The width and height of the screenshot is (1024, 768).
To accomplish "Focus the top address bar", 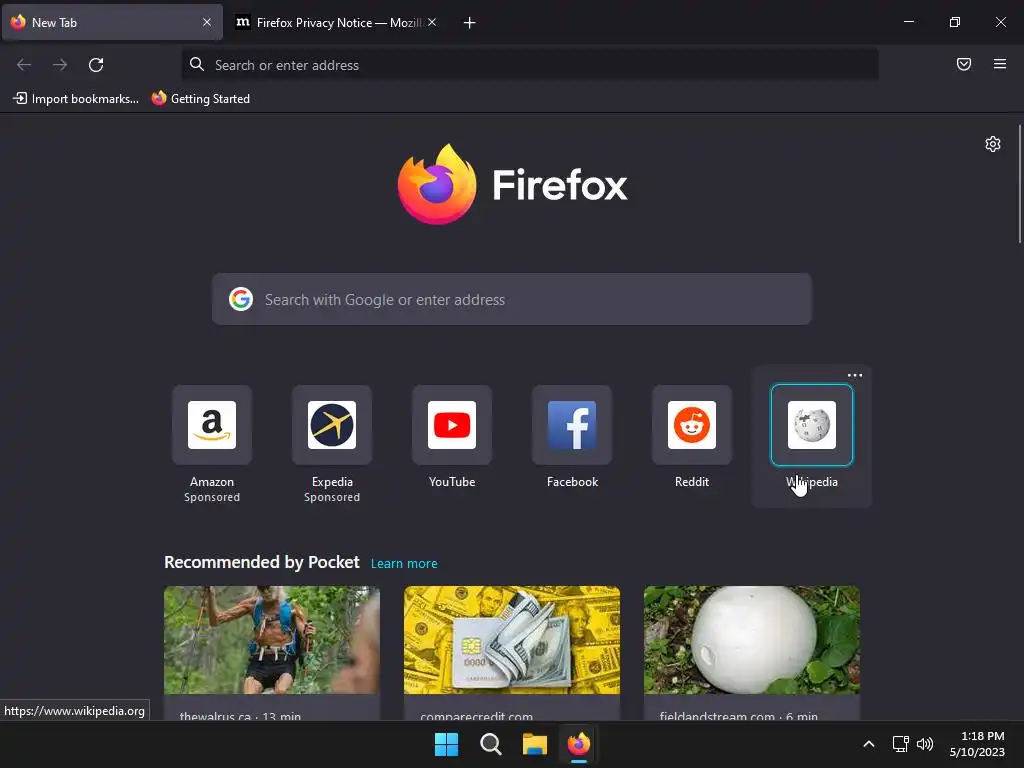I will coord(530,65).
